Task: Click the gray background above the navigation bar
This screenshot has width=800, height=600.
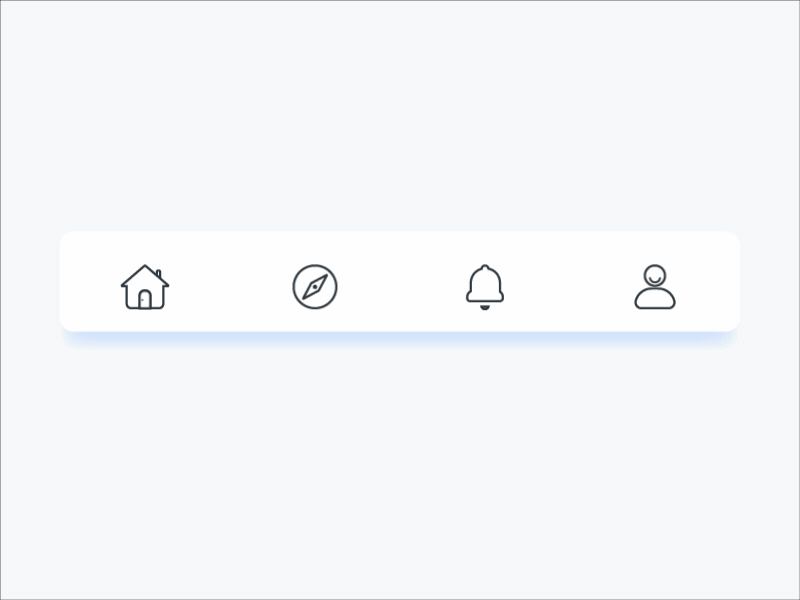Action: pos(400,120)
